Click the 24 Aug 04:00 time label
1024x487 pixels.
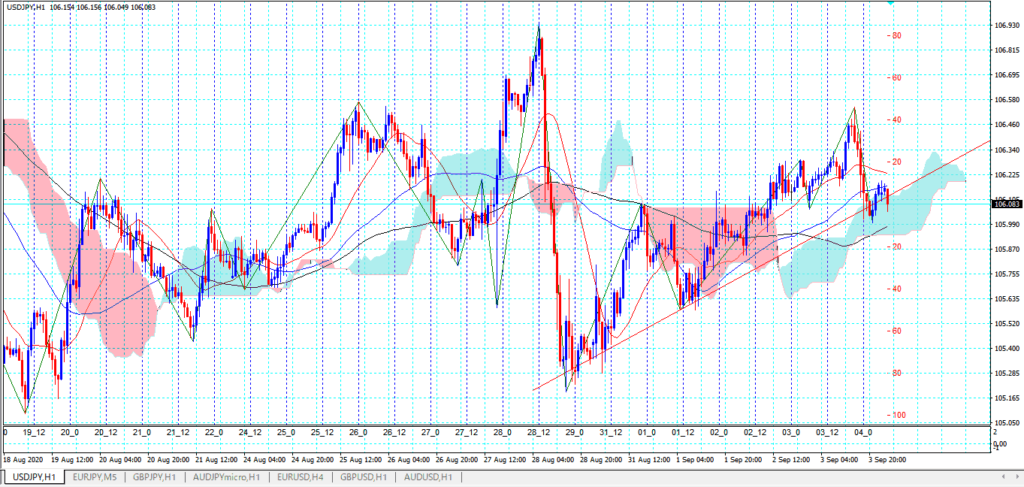coord(264,460)
